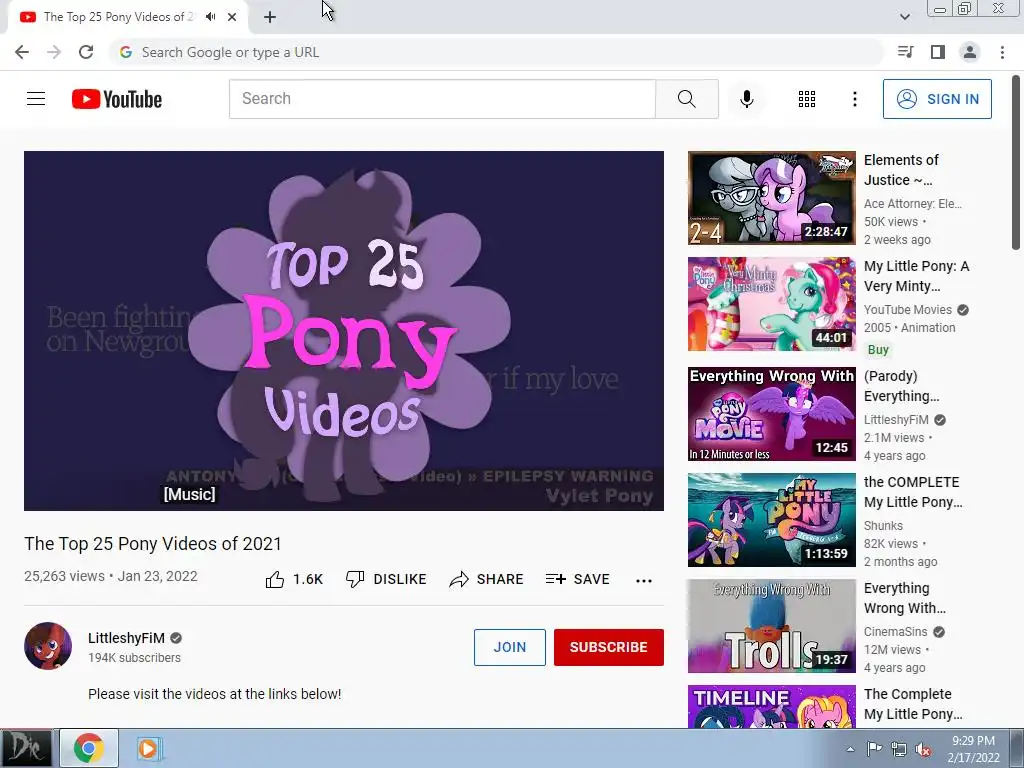
Task: Open the 'Elements of Justice' video title
Action: coord(901,170)
